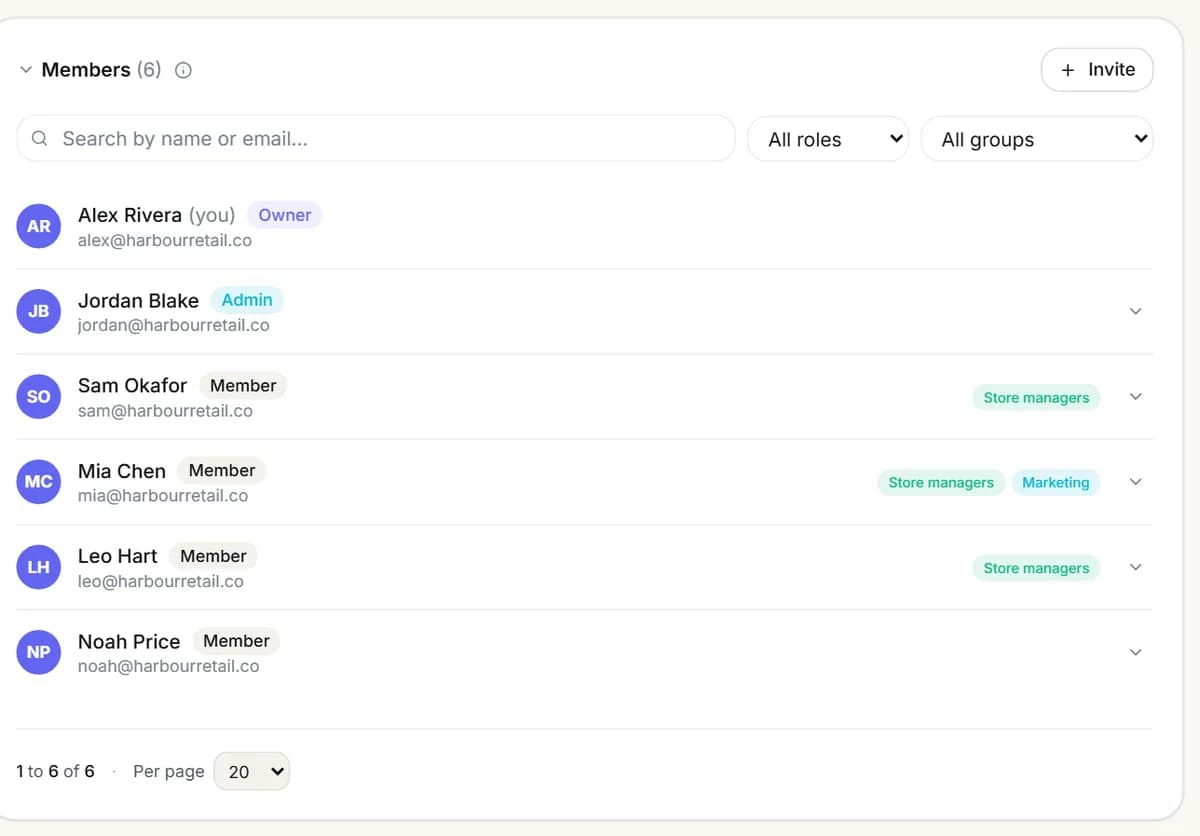Expand Jordan Blake's row chevron
Screen dimensions: 1200x836
(1135, 311)
